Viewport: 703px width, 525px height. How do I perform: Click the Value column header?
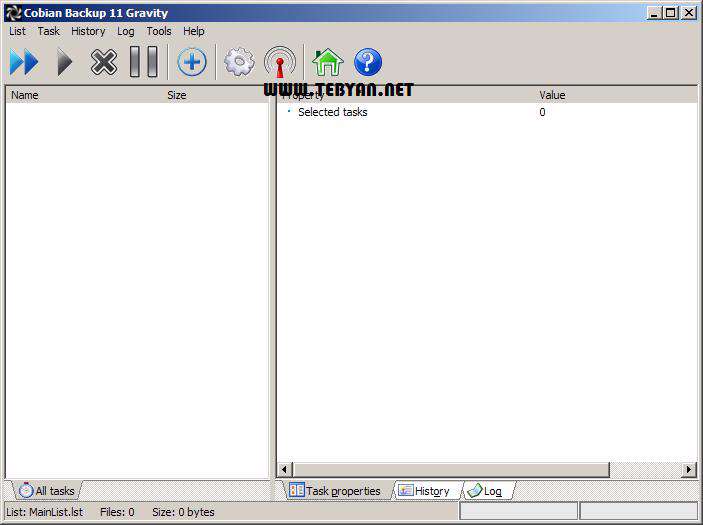[x=616, y=95]
